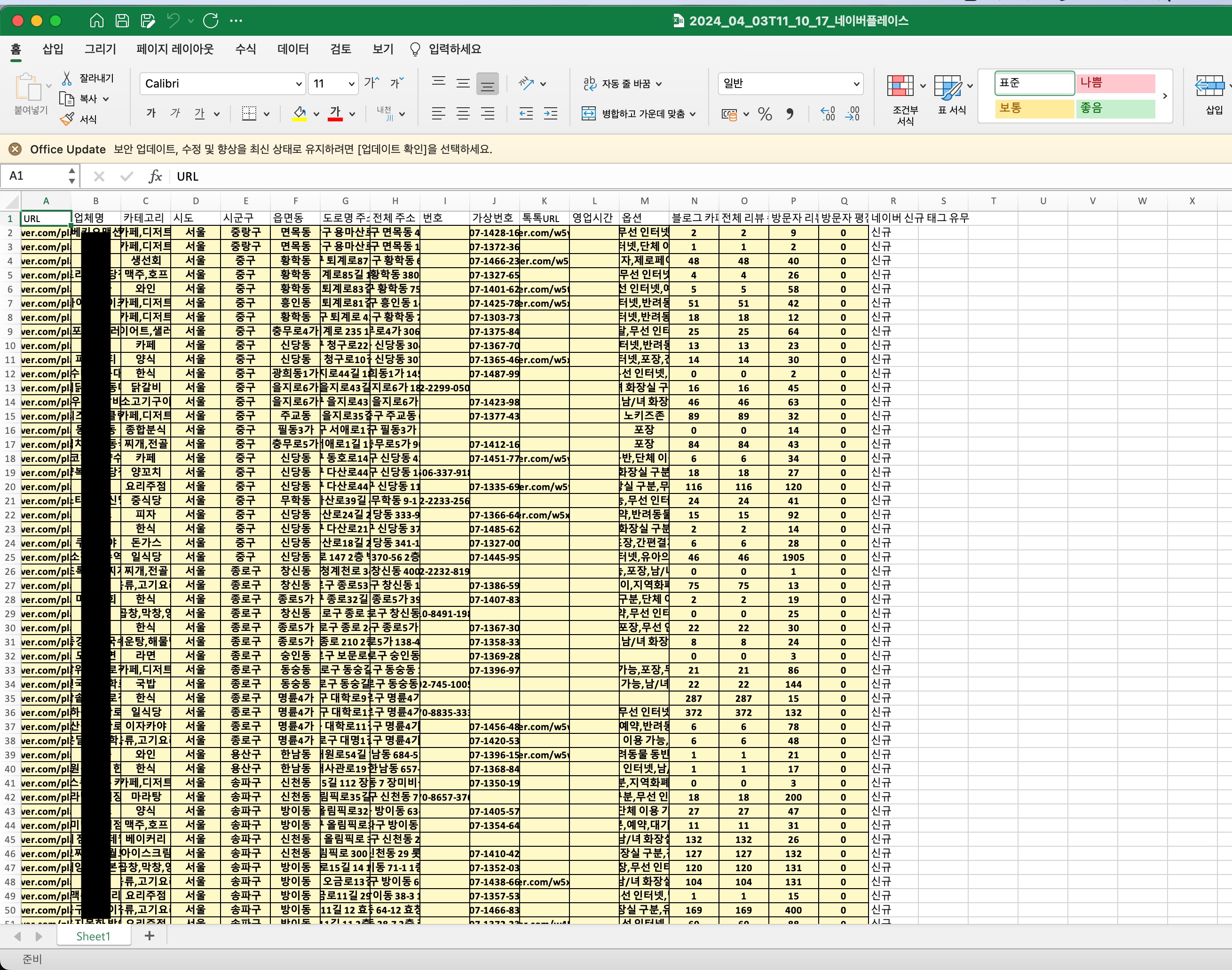Viewport: 1232px width, 970px height.
Task: Select the 나쁨 (Bad) cell style swatch
Action: [x=1116, y=83]
